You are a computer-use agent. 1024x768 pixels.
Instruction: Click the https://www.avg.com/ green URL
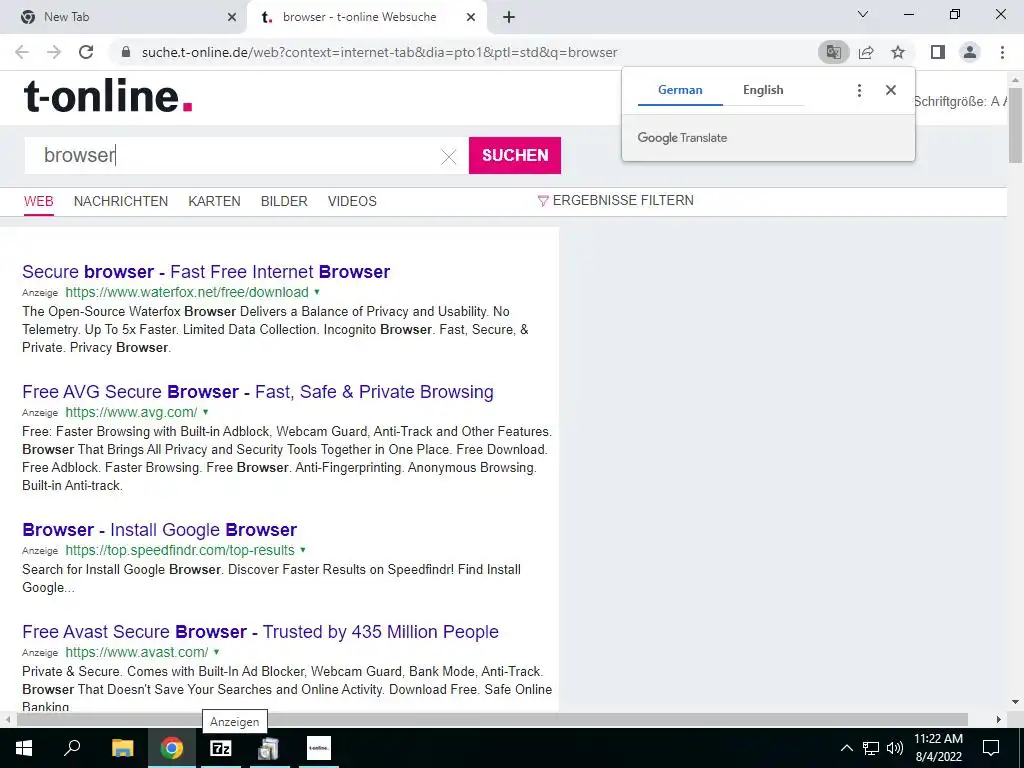(x=131, y=412)
